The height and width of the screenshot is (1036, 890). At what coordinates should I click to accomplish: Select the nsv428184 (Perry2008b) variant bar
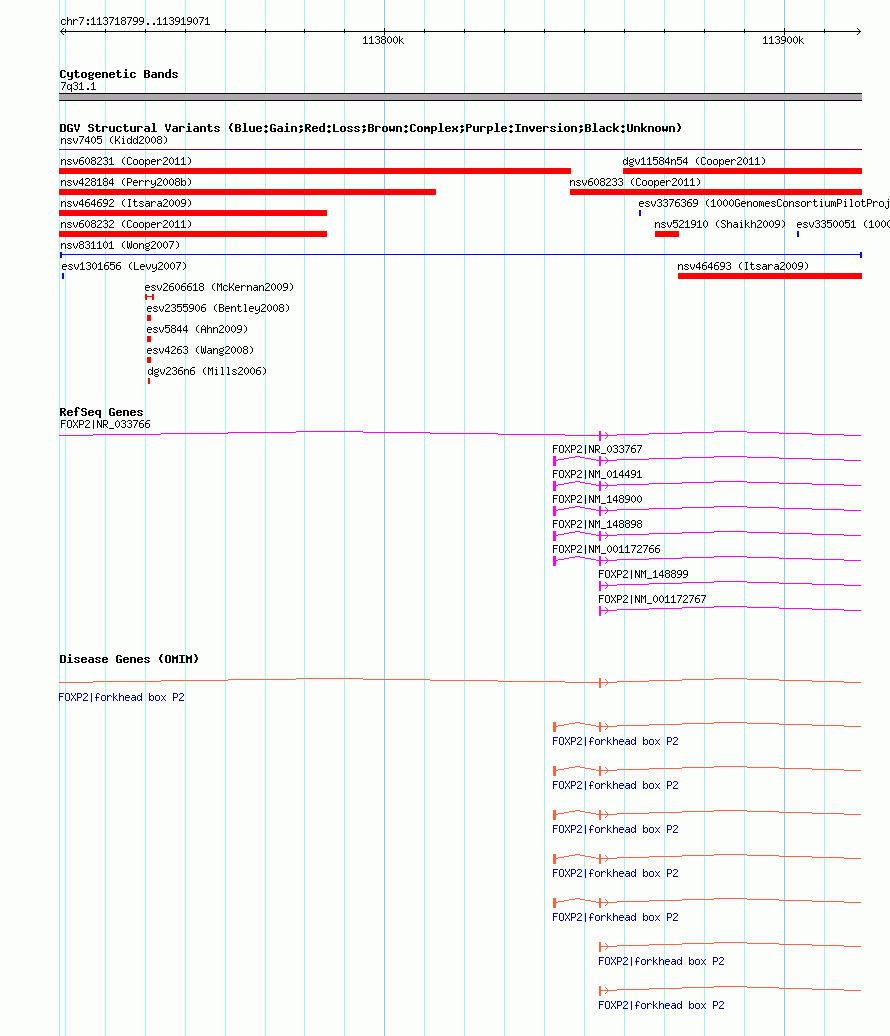pyautogui.click(x=247, y=192)
